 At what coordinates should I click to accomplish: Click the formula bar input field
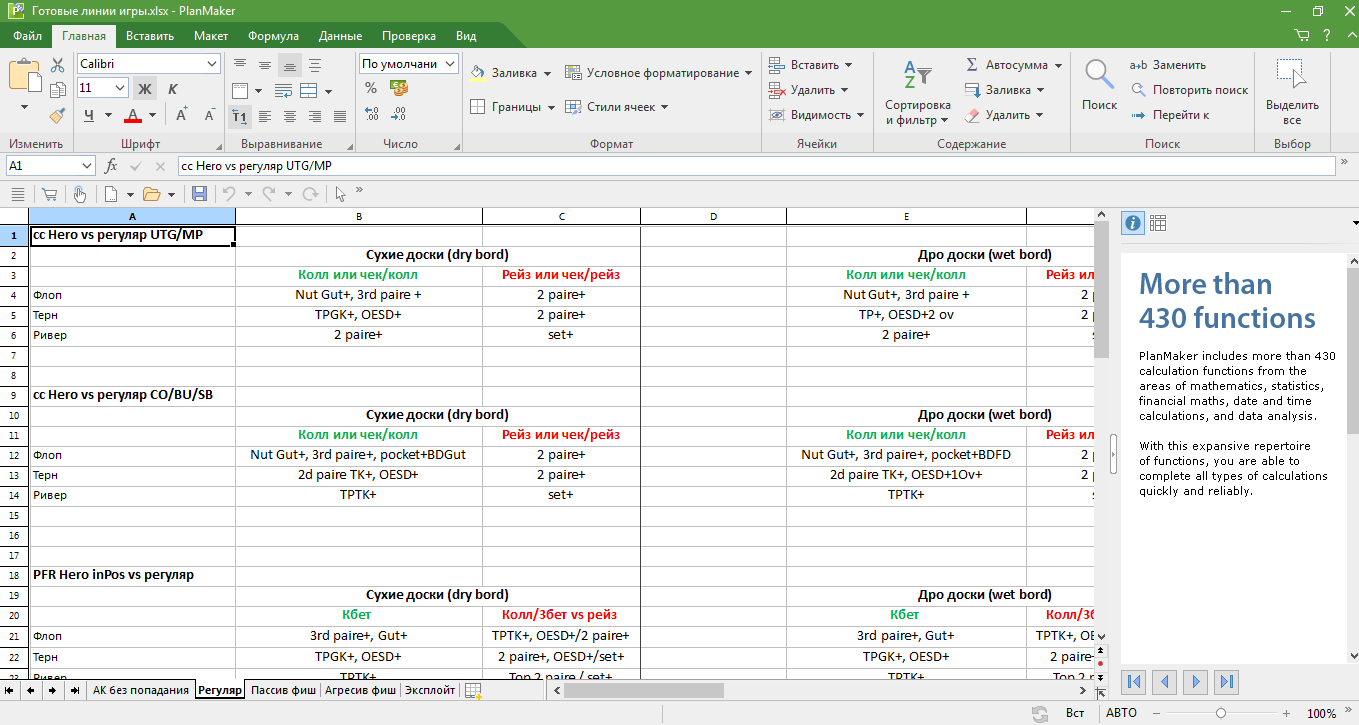[x=756, y=166]
